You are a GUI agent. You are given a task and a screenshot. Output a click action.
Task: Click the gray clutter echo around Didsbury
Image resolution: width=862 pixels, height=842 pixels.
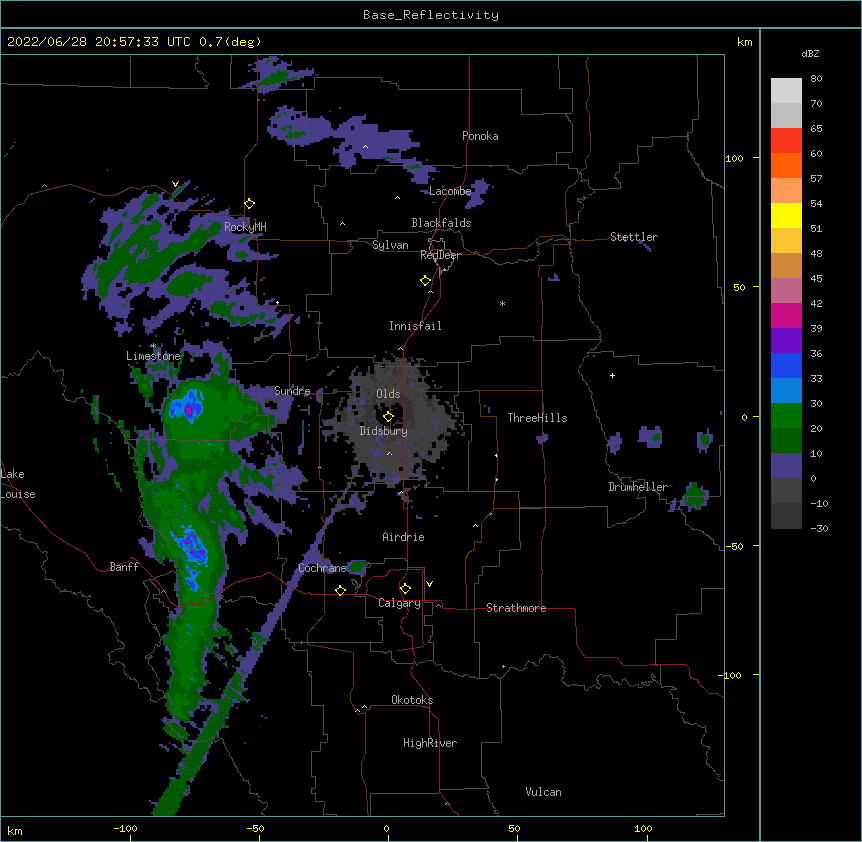[394, 423]
